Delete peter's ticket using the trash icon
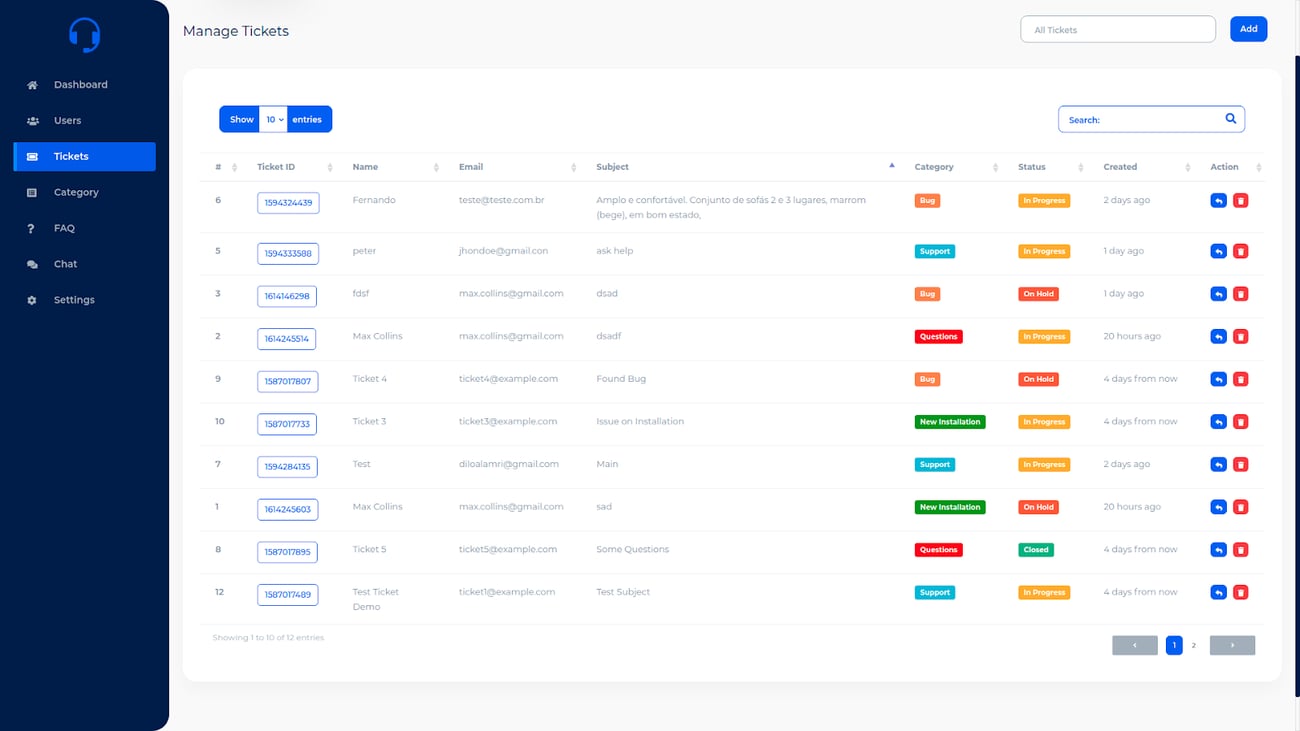This screenshot has width=1300, height=731. coord(1241,250)
